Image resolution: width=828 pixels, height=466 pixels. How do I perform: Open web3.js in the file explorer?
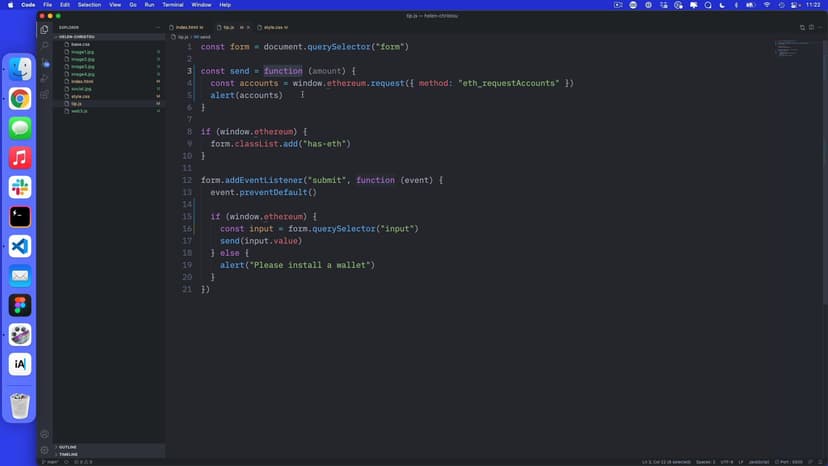click(79, 111)
